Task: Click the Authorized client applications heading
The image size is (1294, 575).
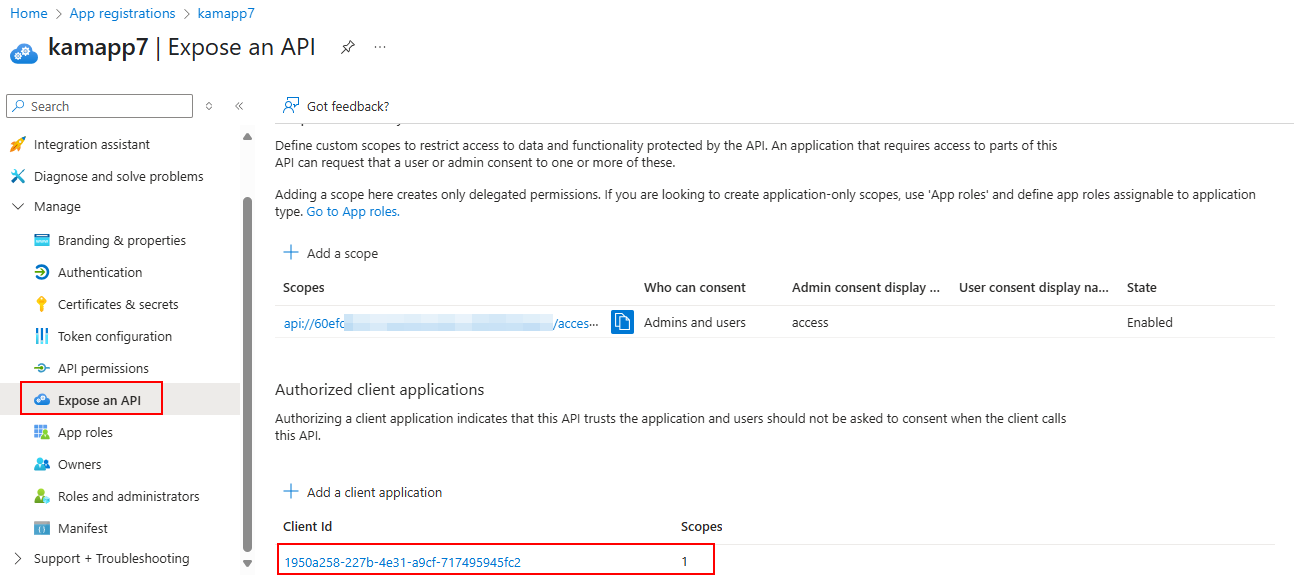Action: pos(380,390)
